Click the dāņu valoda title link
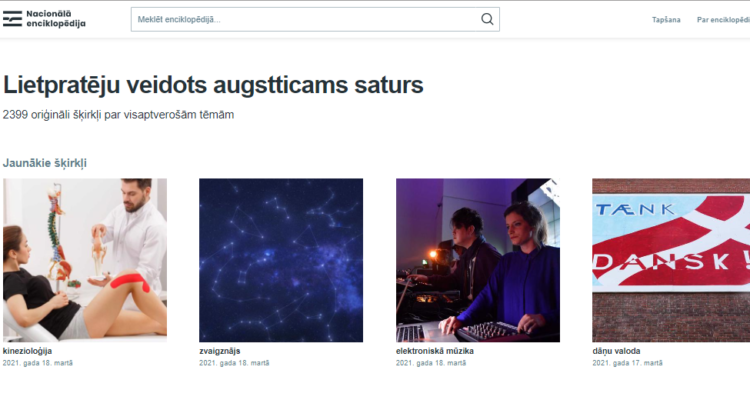The image size is (750, 400). tap(616, 351)
